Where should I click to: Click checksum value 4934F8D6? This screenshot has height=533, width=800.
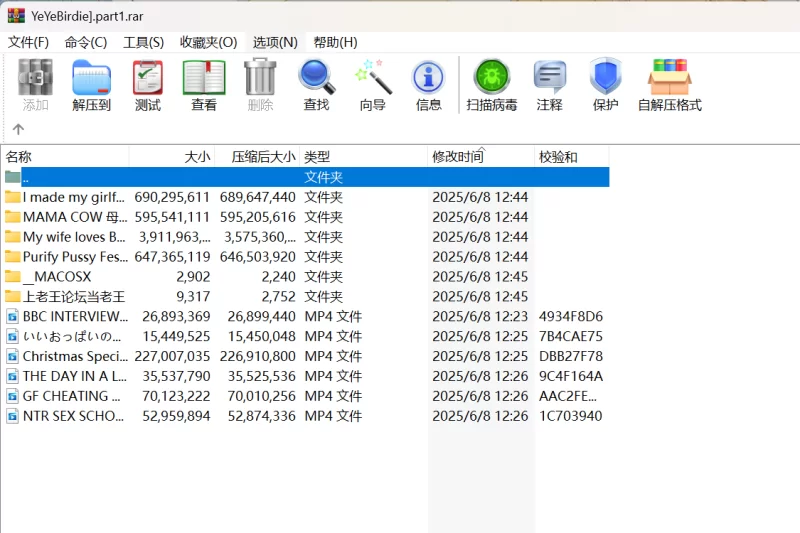pyautogui.click(x=571, y=316)
